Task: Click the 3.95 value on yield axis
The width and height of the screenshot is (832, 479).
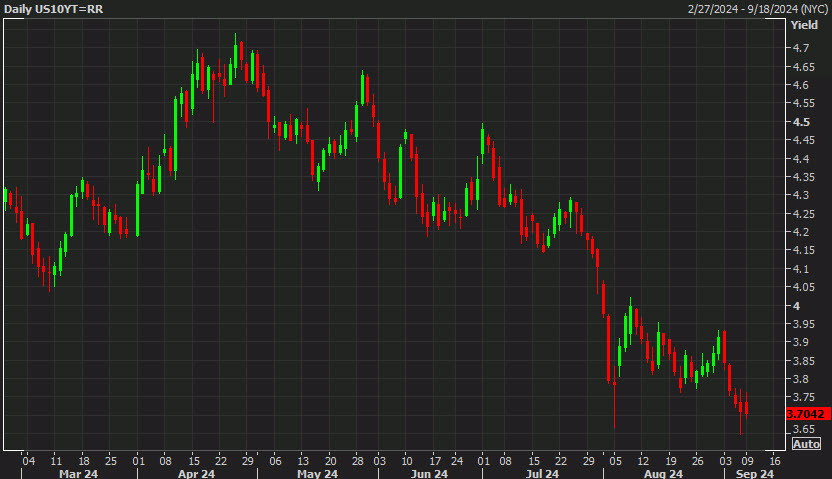Action: (803, 324)
